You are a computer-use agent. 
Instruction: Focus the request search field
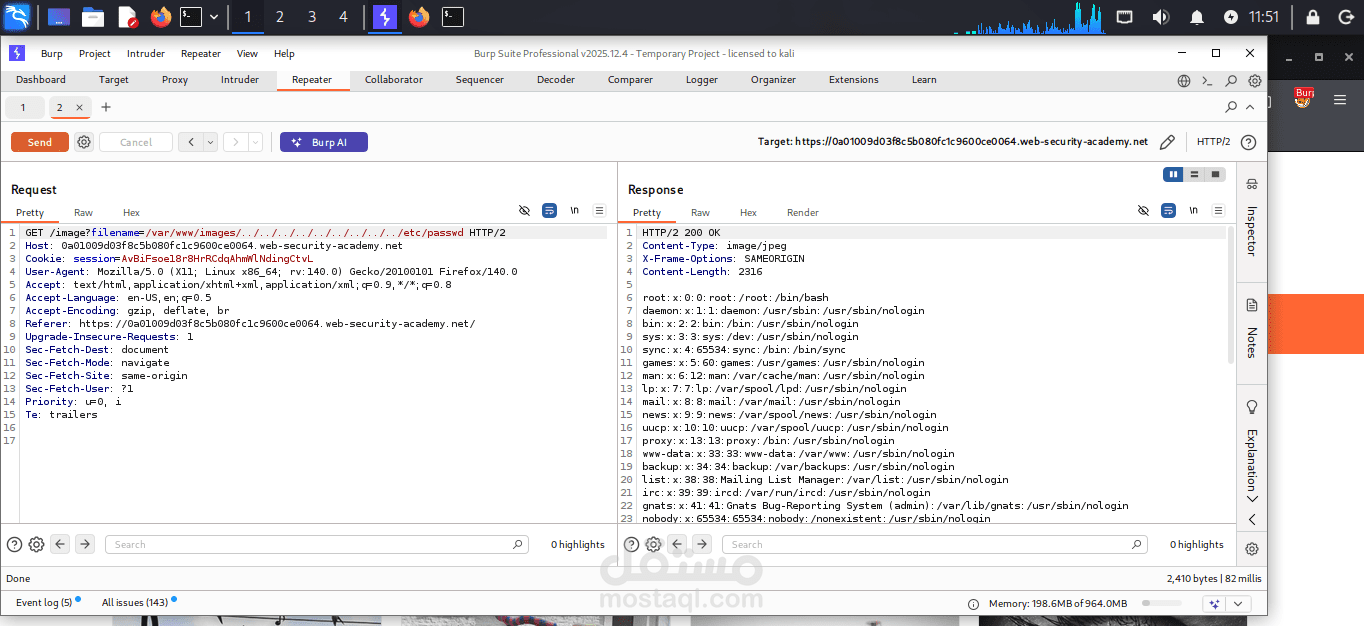(x=318, y=544)
